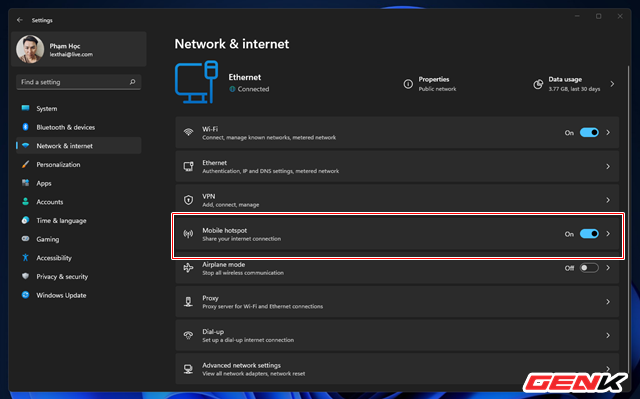Image resolution: width=640 pixels, height=399 pixels.
Task: Click the back arrow in Settings
Action: pyautogui.click(x=20, y=20)
